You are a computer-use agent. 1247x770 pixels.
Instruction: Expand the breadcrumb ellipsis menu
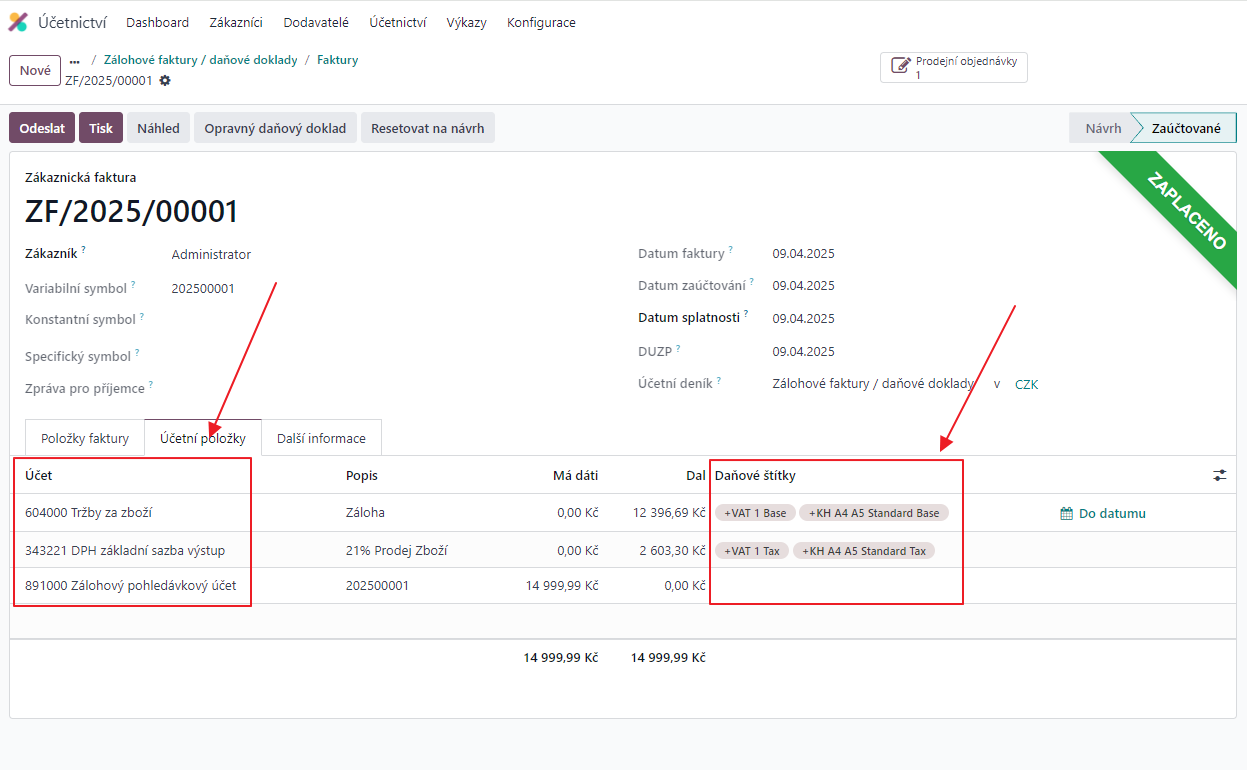(74, 61)
